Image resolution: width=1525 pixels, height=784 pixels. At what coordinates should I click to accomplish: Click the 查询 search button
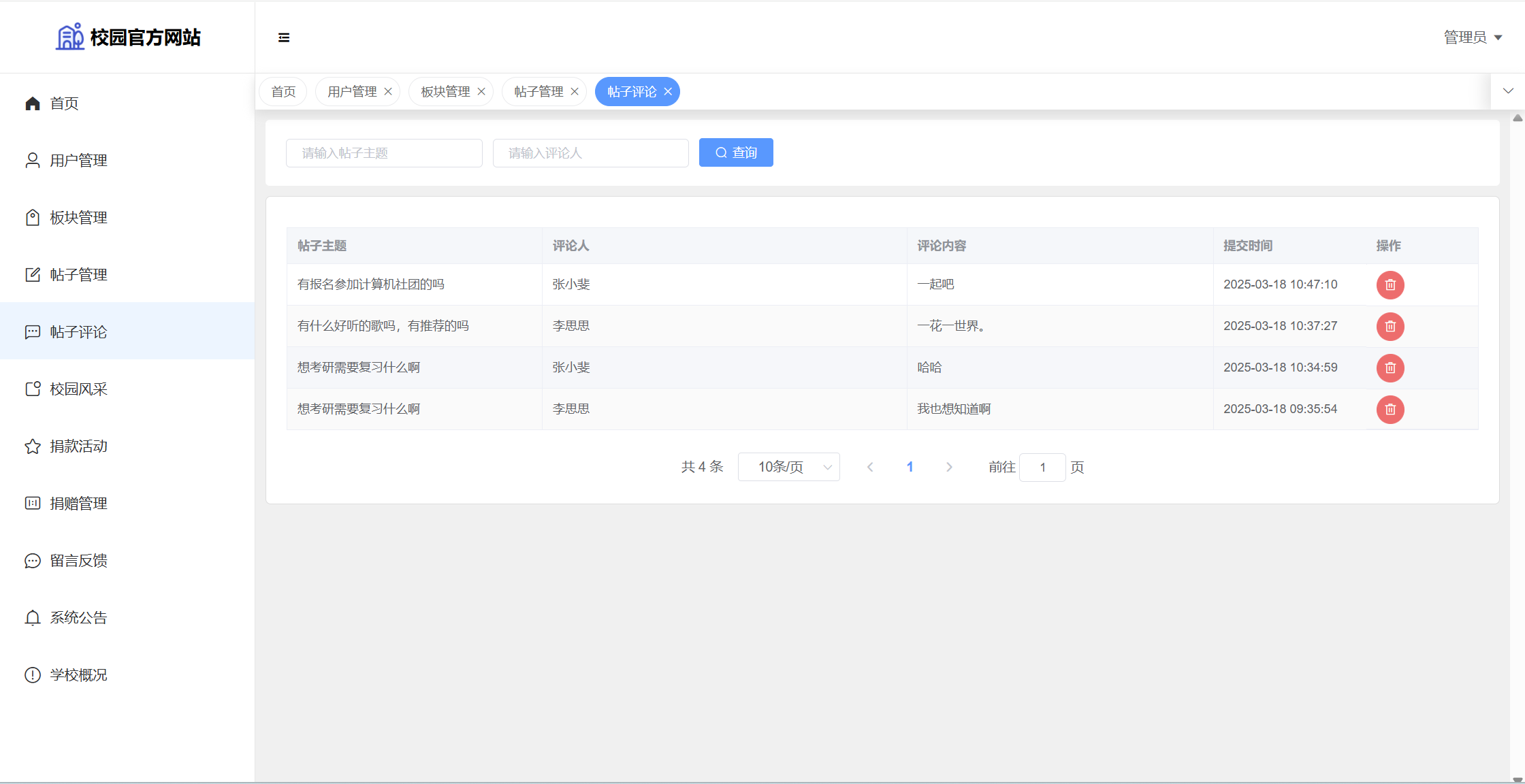[736, 152]
